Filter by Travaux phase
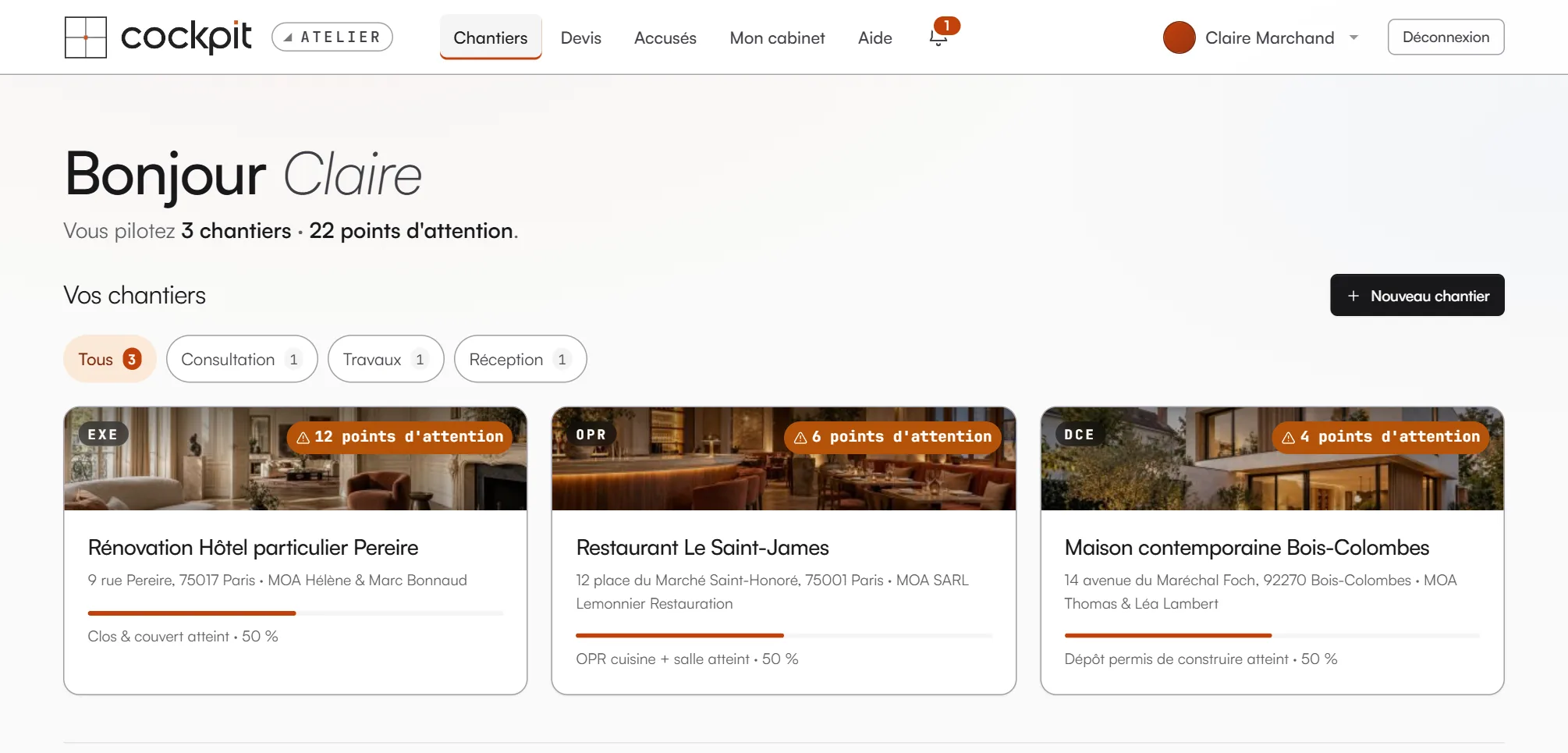Viewport: 1568px width, 753px height. coord(386,359)
